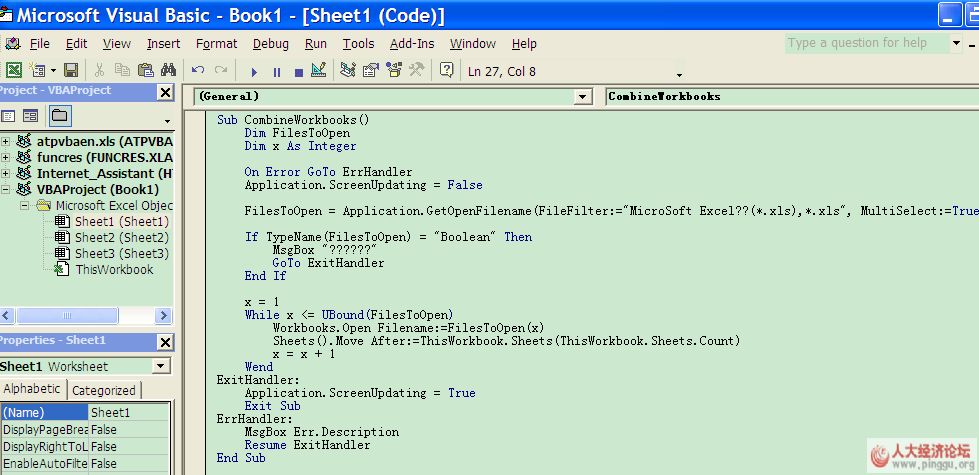Open the Insert object dropdown arrow
Screen dimensions: 979x475
(x=54, y=71)
